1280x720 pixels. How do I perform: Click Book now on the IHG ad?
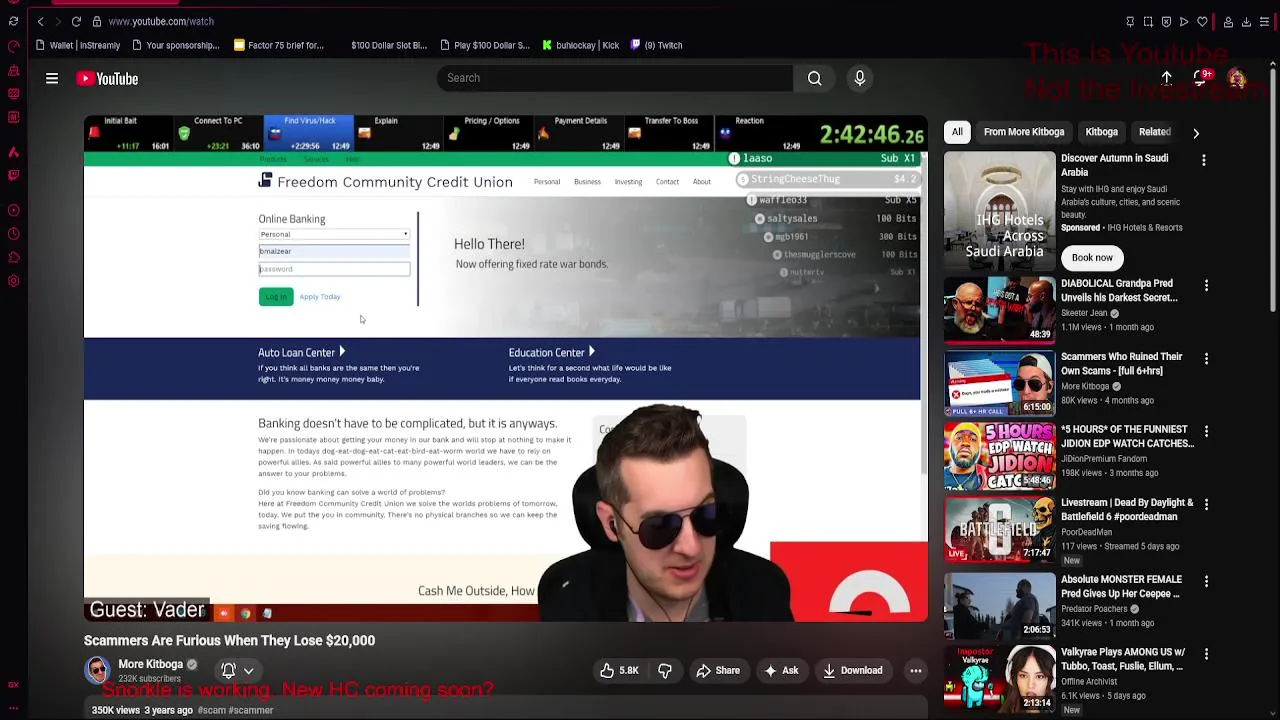(1092, 258)
